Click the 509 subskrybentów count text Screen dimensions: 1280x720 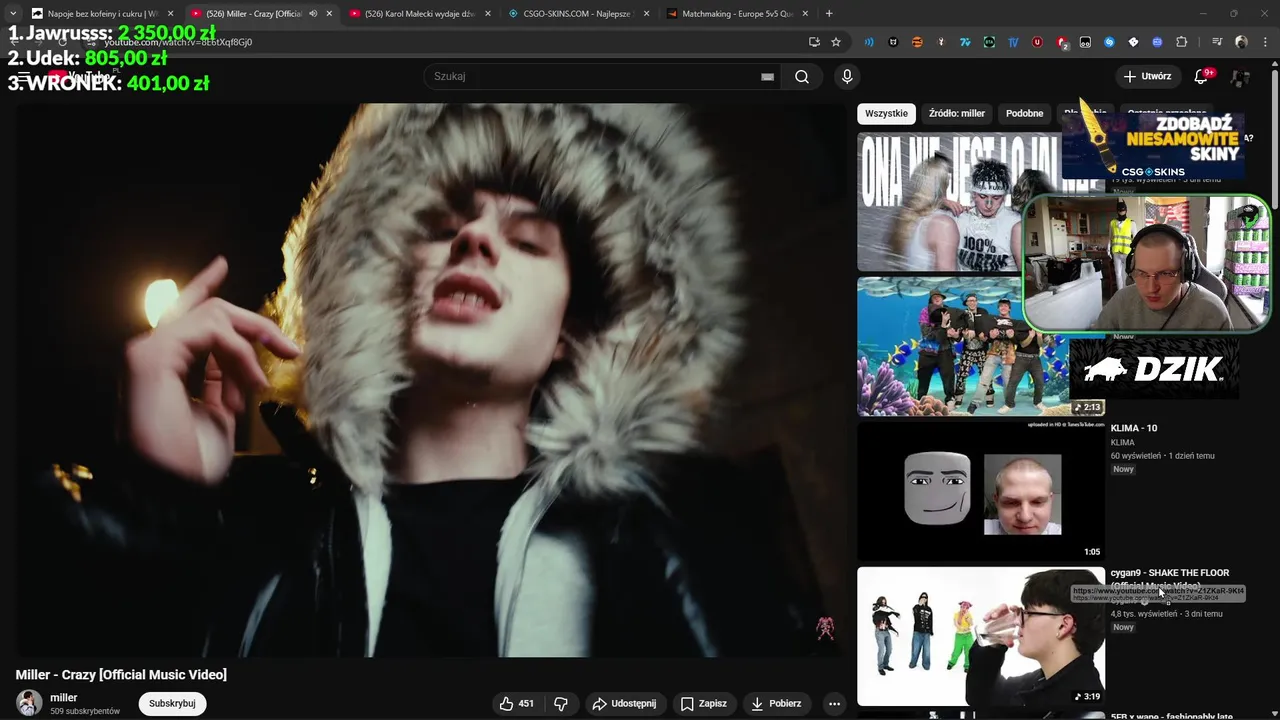85,711
